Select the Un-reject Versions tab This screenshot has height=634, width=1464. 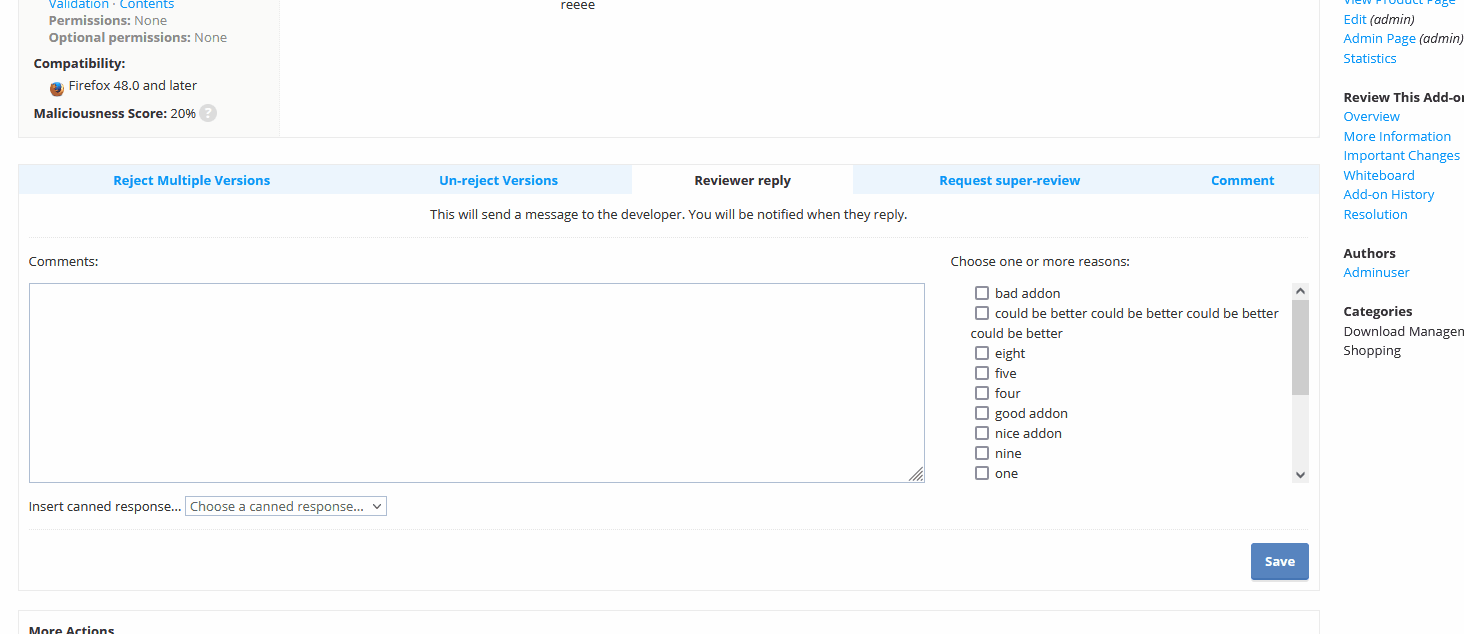click(x=498, y=180)
